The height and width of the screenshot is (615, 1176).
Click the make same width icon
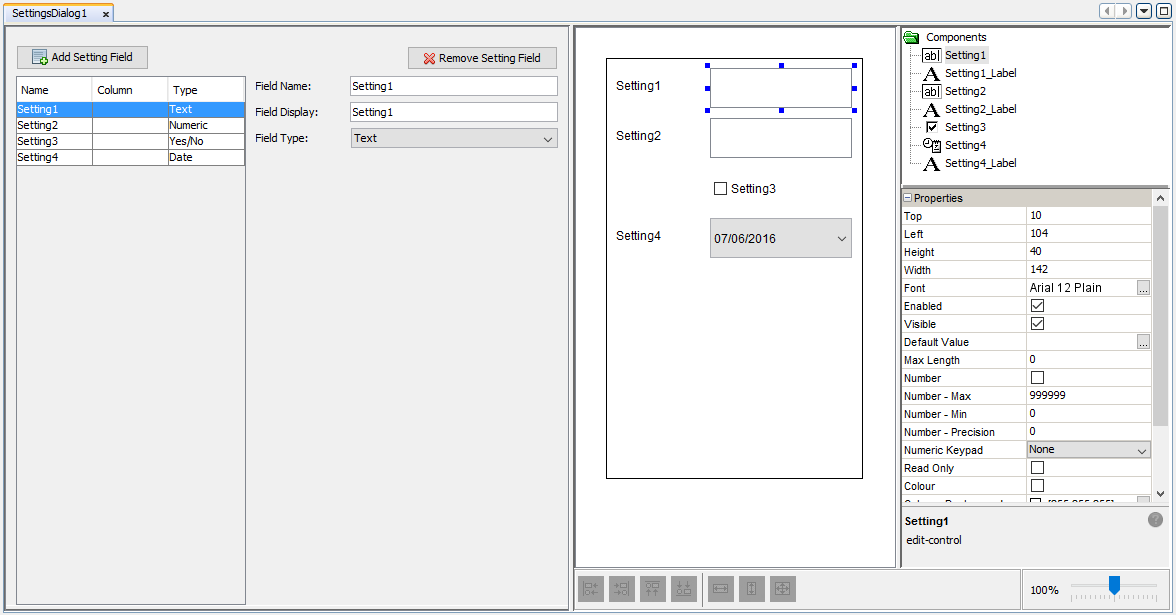[719, 590]
